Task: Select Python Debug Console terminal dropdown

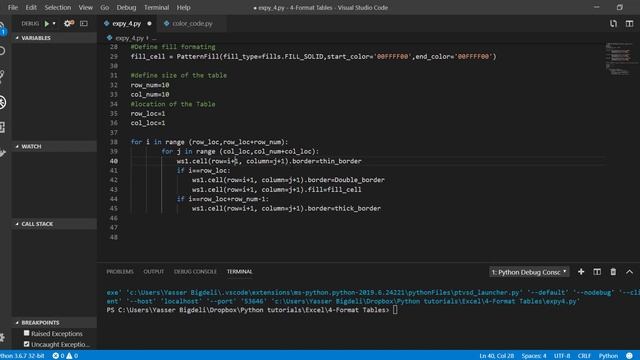Action: (x=529, y=272)
